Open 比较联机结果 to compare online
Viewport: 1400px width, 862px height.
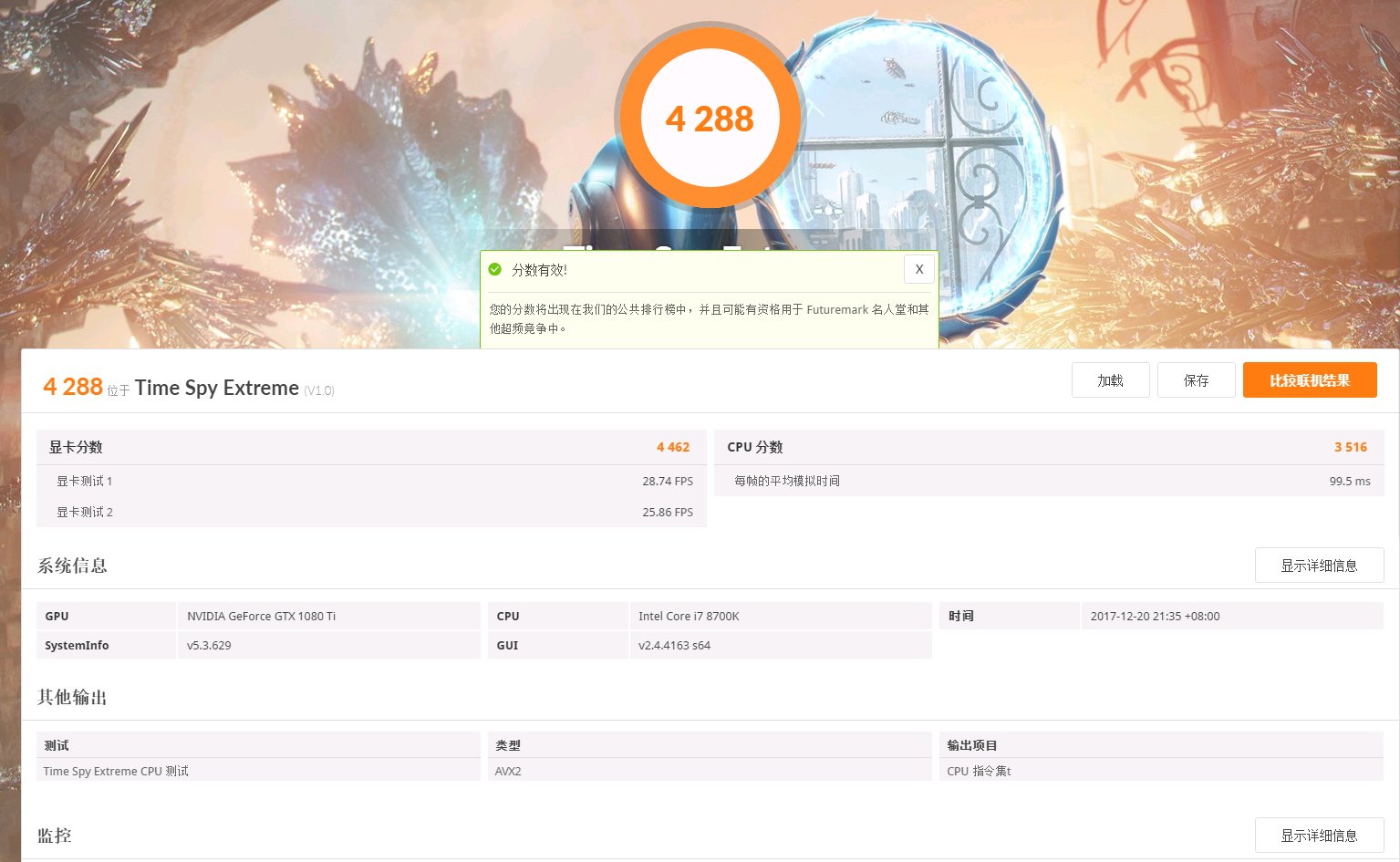coord(1310,380)
